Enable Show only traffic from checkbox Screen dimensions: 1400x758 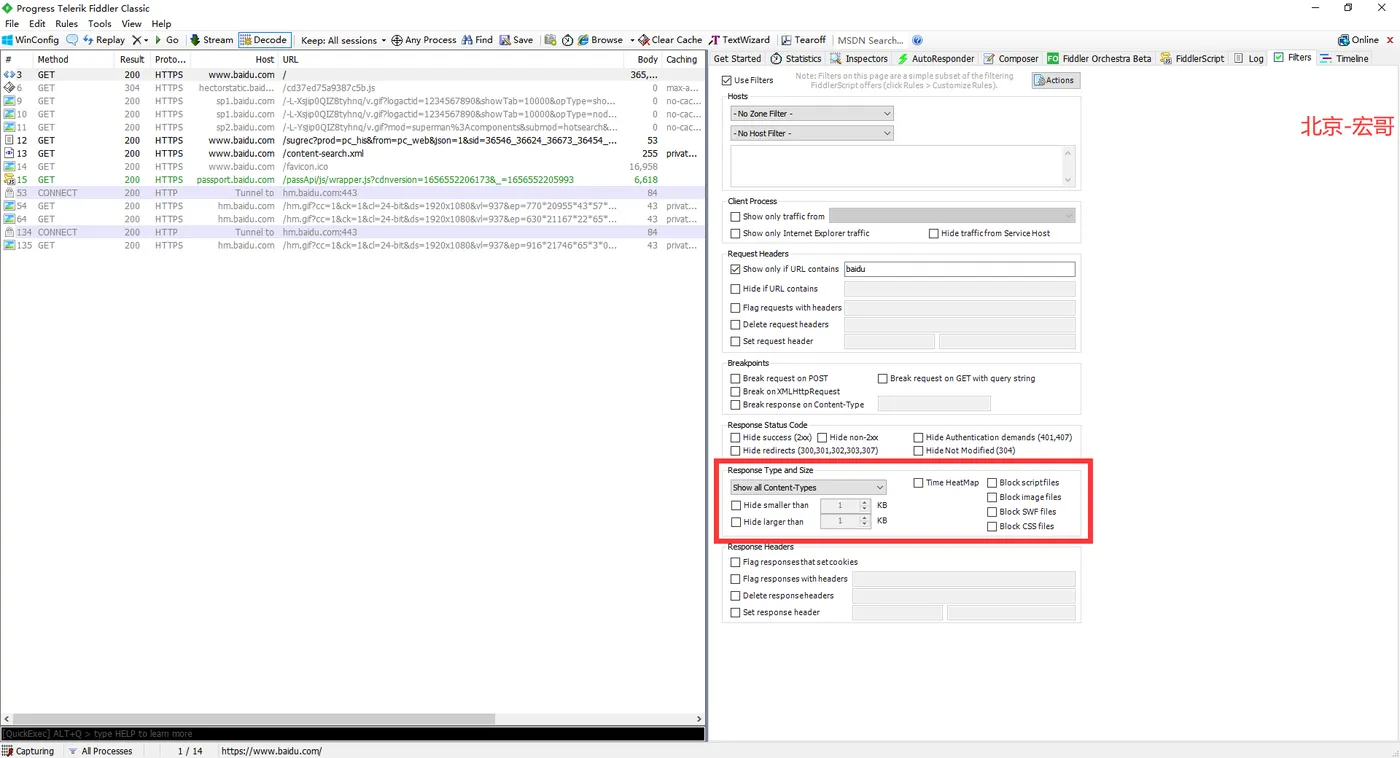tap(735, 216)
